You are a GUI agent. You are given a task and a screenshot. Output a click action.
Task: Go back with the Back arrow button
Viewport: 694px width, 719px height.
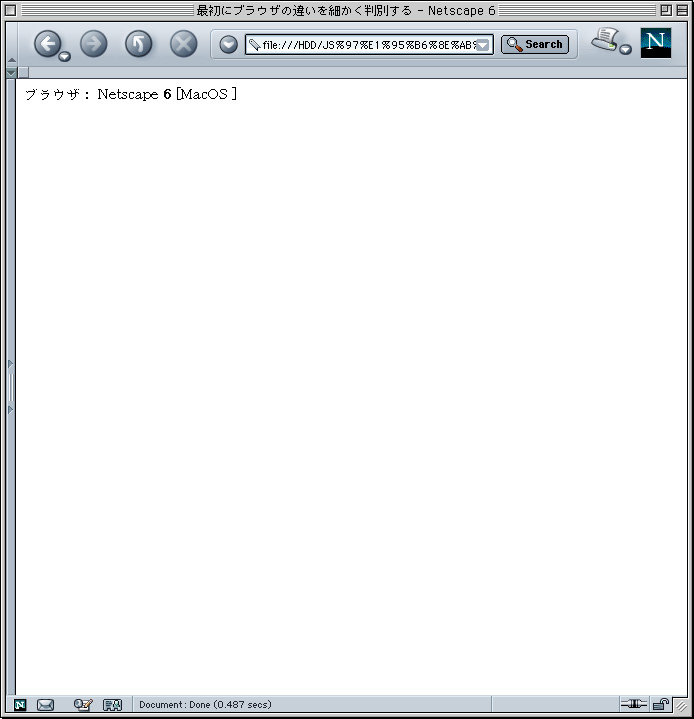coord(47,44)
